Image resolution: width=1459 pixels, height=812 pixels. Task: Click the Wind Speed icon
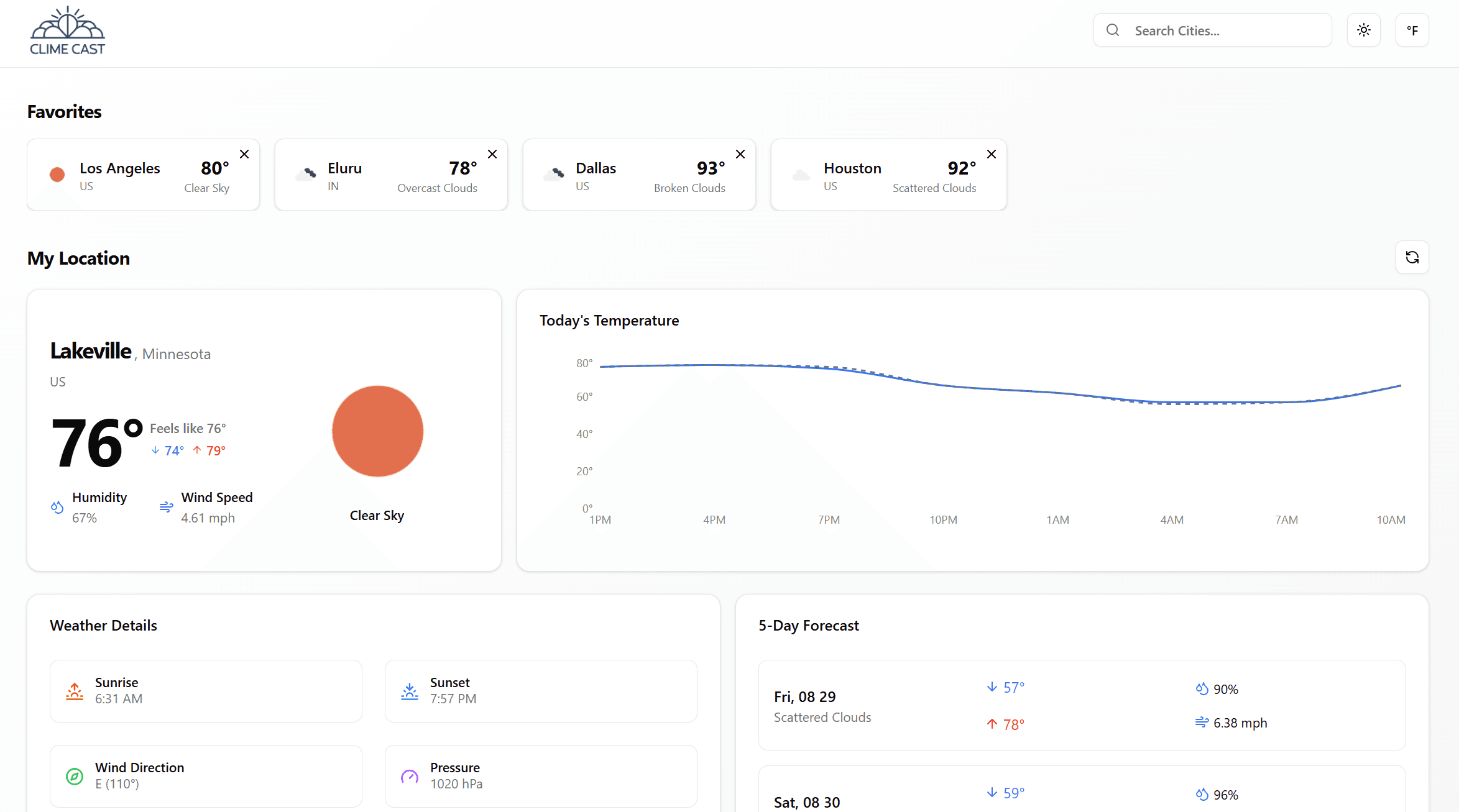[x=166, y=507]
